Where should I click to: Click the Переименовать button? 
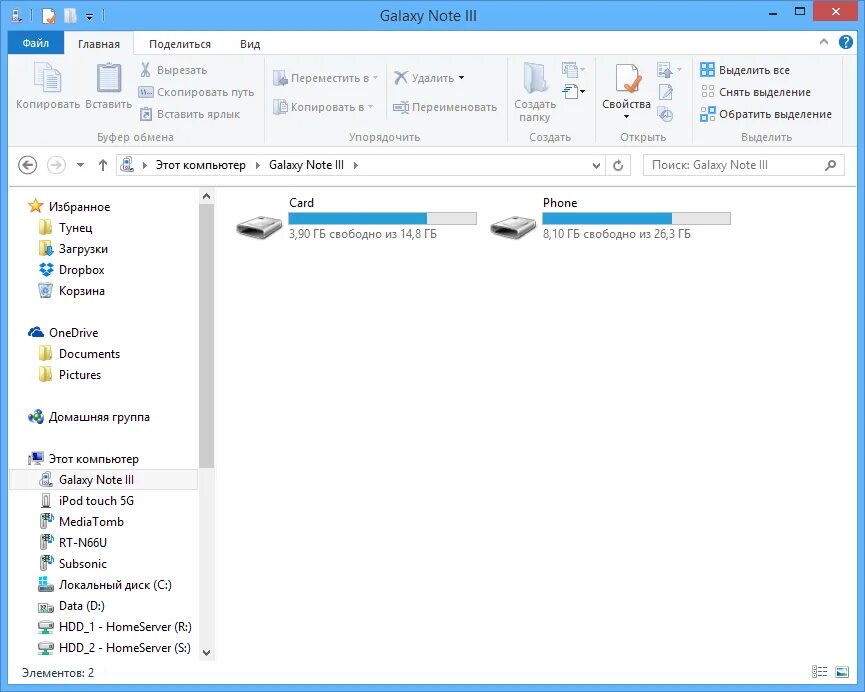[x=445, y=107]
